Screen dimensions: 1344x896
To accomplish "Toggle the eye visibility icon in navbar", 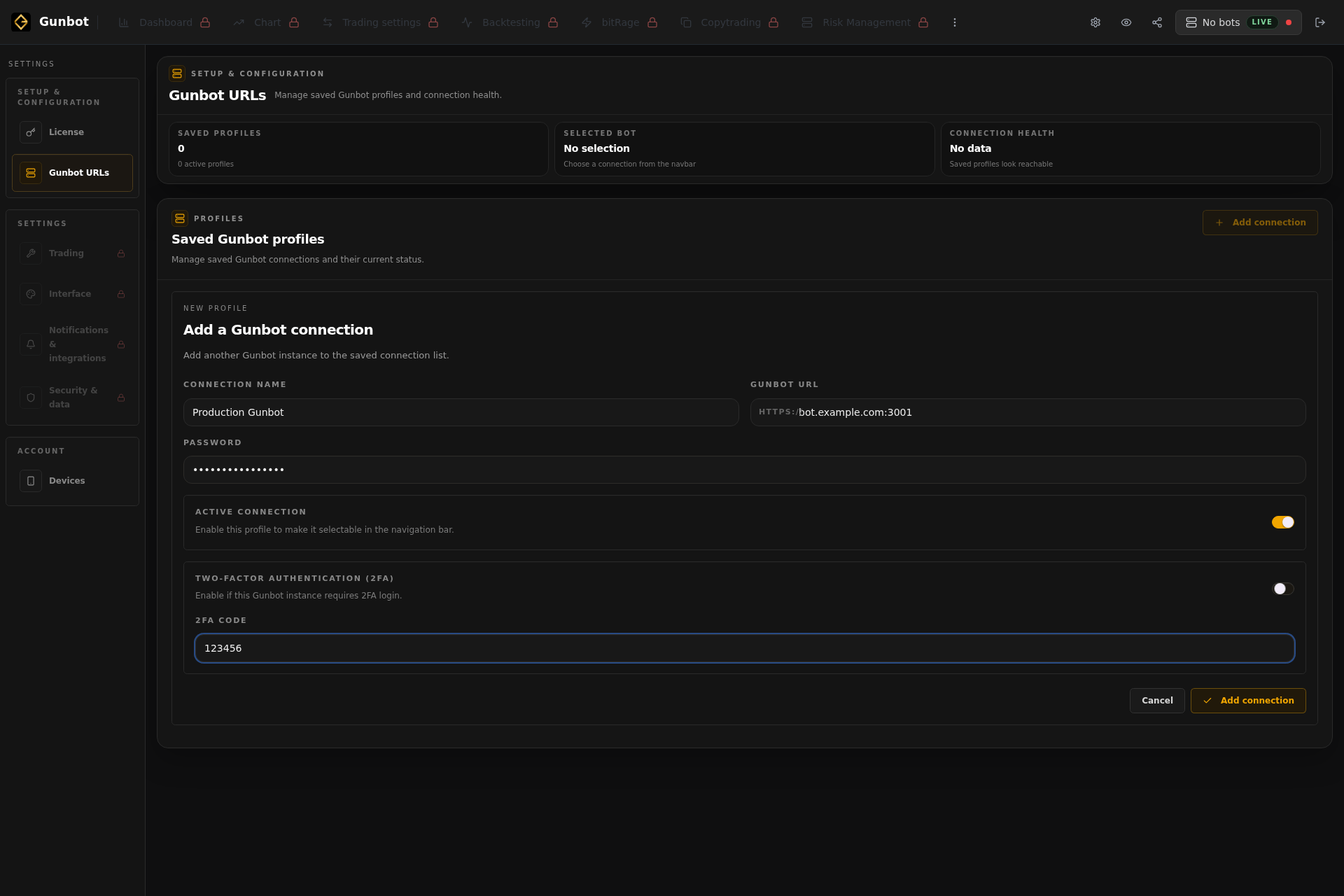I will pos(1126,22).
